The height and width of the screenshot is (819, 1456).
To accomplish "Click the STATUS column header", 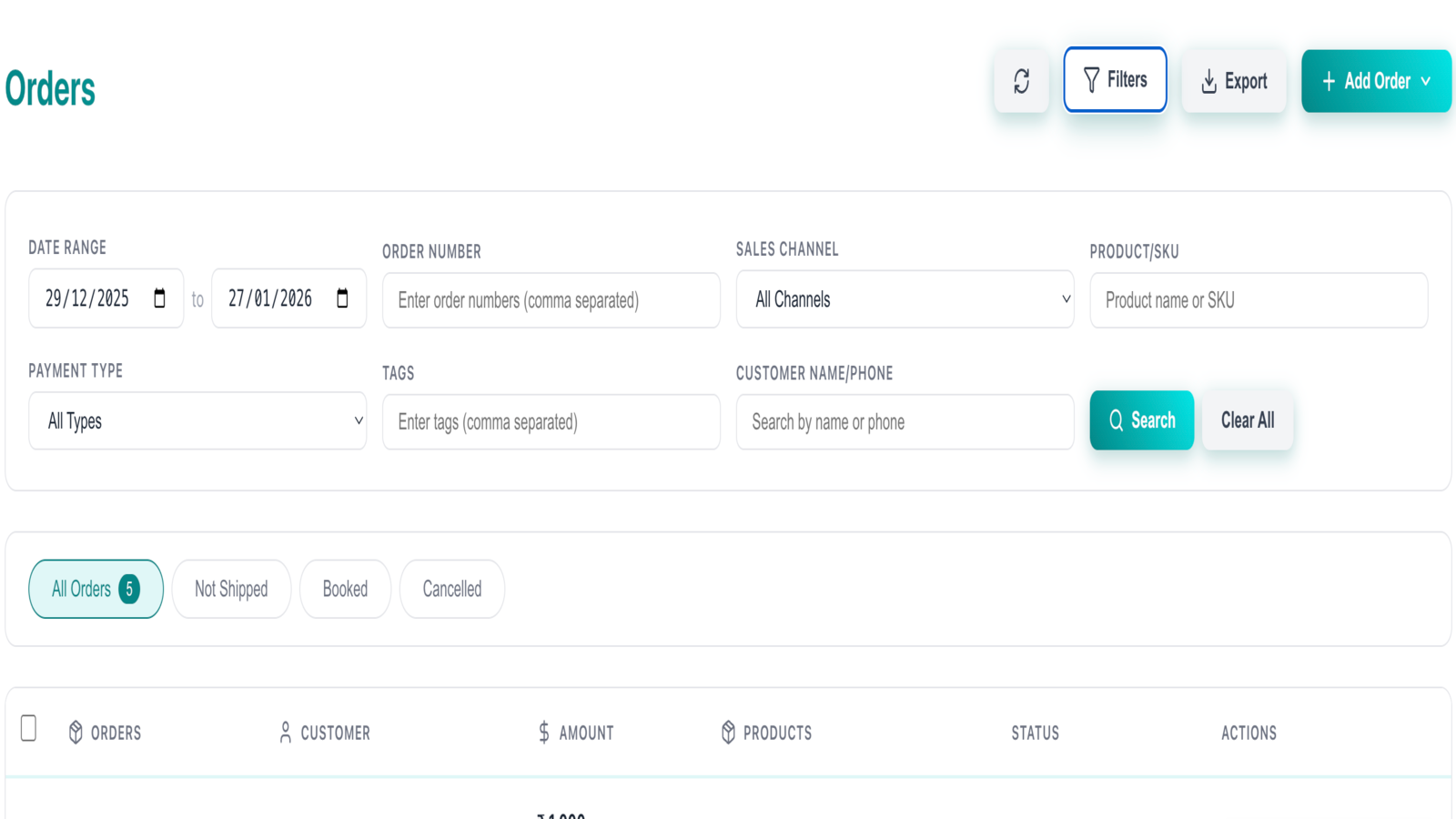I will (1035, 733).
